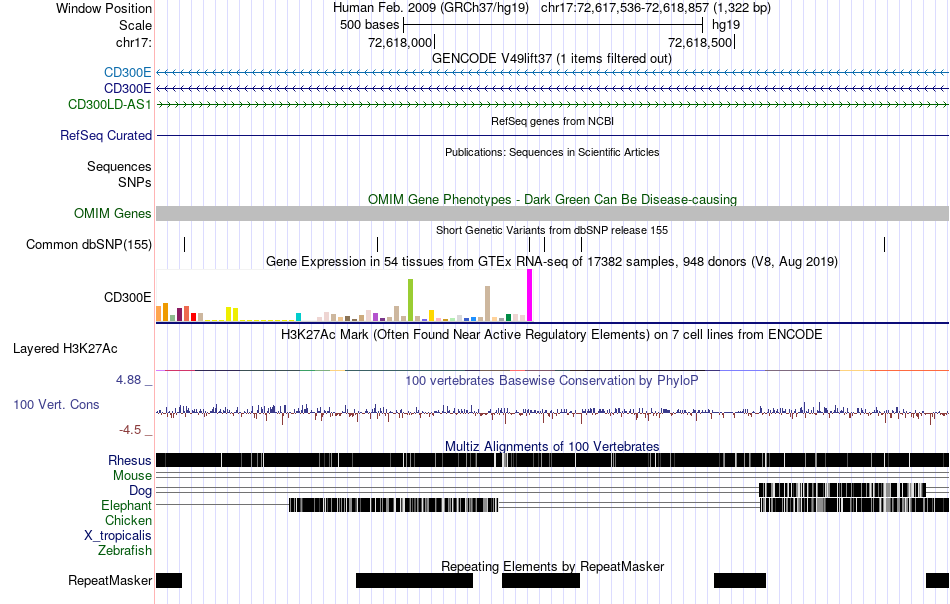The image size is (950, 604).
Task: Click the dark-blue CD300E GENCODE track label
Action: coord(127,88)
